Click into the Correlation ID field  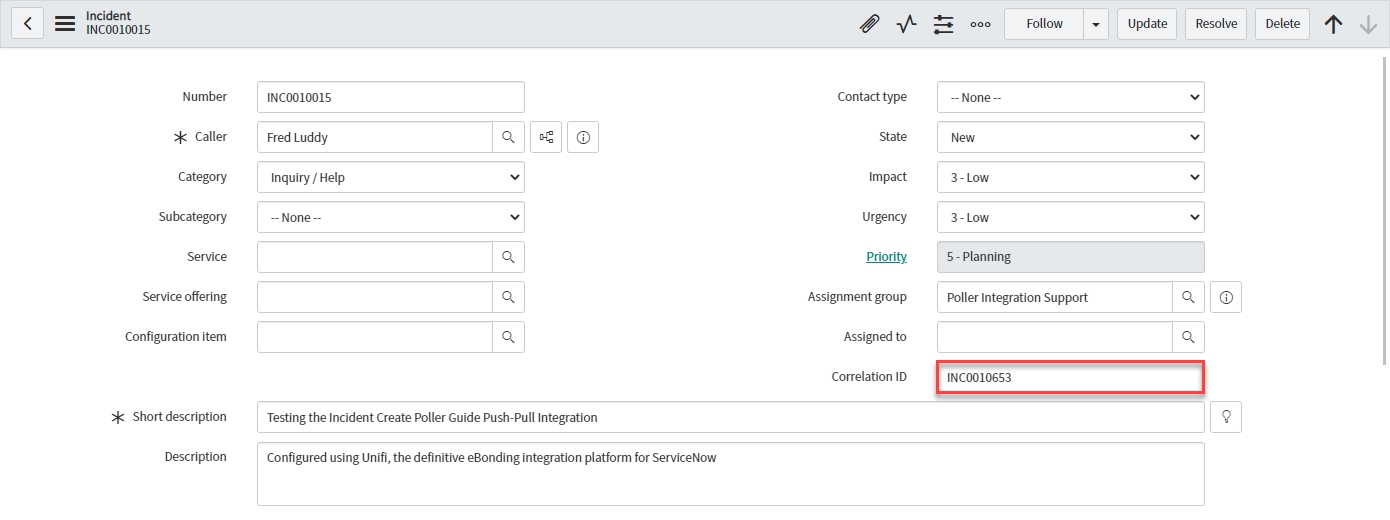pyautogui.click(x=1070, y=377)
